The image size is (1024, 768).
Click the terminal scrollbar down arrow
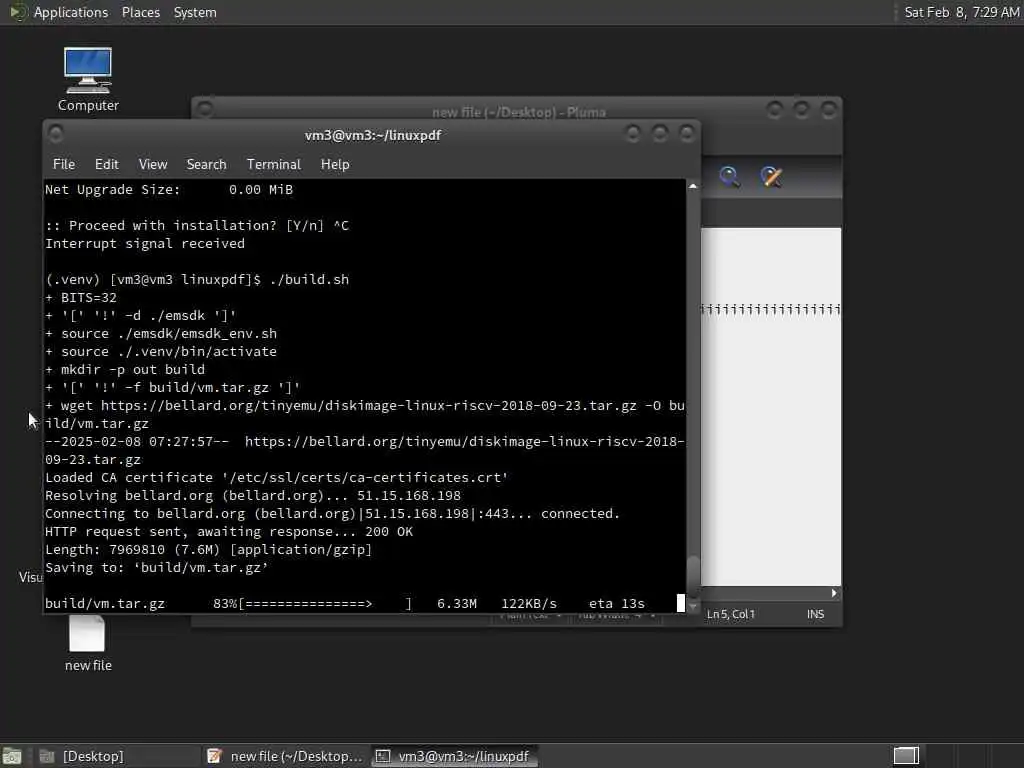(693, 607)
